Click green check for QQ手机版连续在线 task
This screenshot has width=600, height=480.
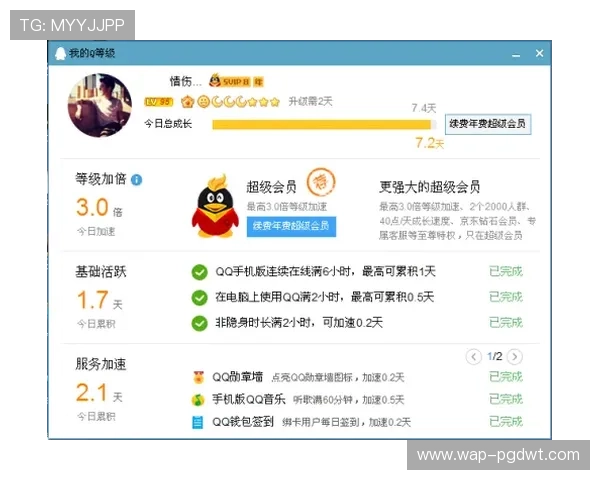click(x=199, y=272)
